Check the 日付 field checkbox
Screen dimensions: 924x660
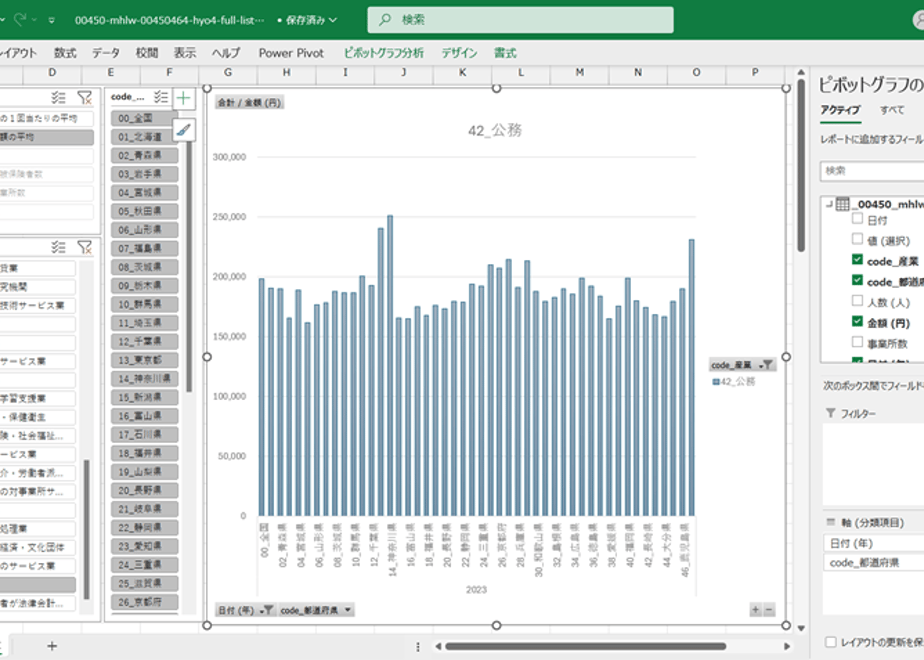click(x=857, y=219)
